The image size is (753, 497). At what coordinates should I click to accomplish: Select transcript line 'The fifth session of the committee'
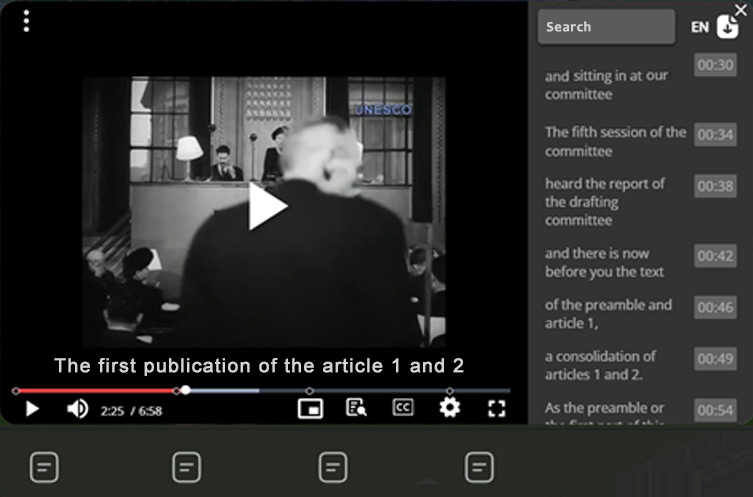615,141
